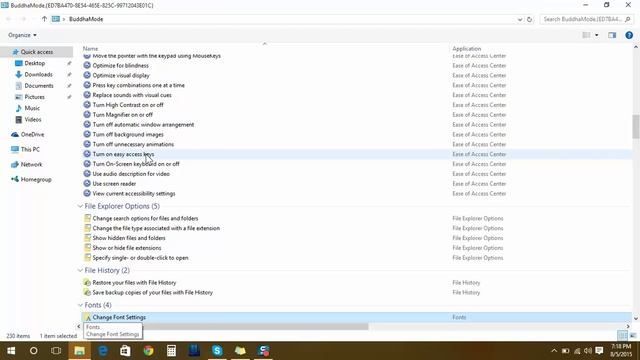Screen dimensions: 640x360
Task: Select This PC in navigation pane
Action: pyautogui.click(x=30, y=149)
